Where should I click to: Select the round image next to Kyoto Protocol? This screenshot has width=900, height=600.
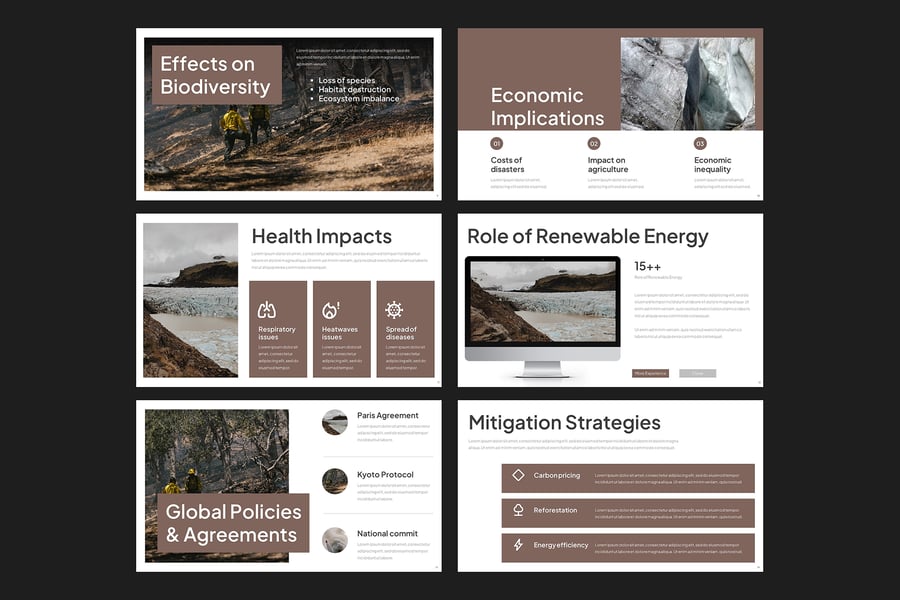coord(335,481)
